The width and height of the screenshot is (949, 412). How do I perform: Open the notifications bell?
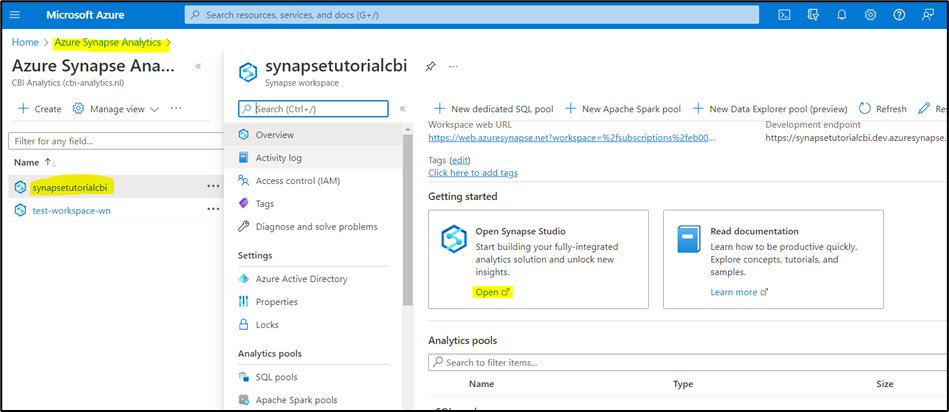click(841, 15)
